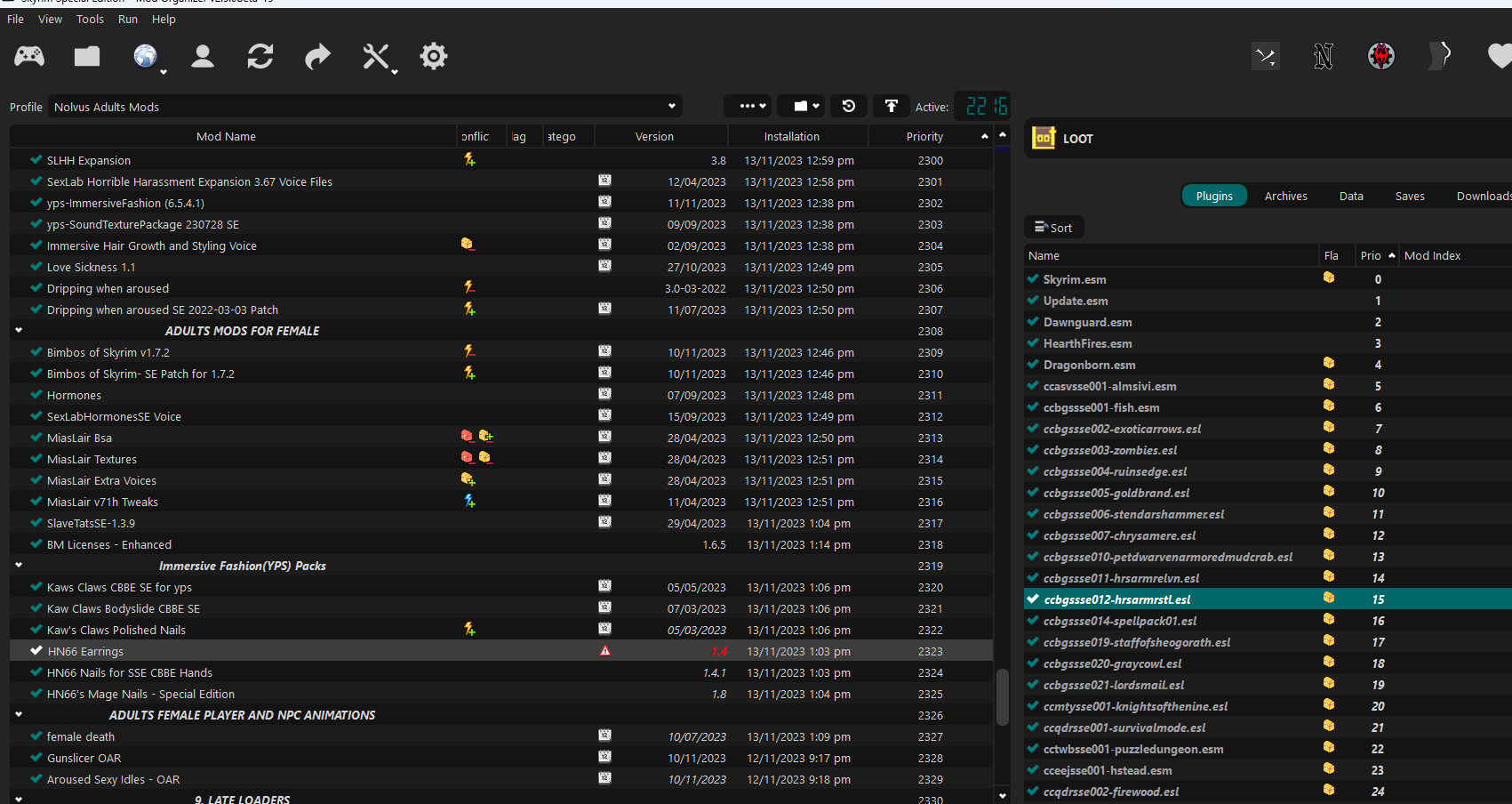The width and height of the screenshot is (1512, 804).
Task: Click the refresh arrows toolbar icon
Action: click(x=260, y=57)
